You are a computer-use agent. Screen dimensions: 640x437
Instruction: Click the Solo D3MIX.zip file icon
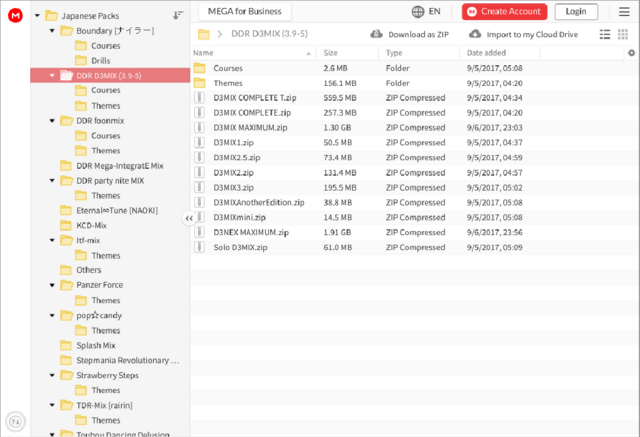pyautogui.click(x=199, y=247)
